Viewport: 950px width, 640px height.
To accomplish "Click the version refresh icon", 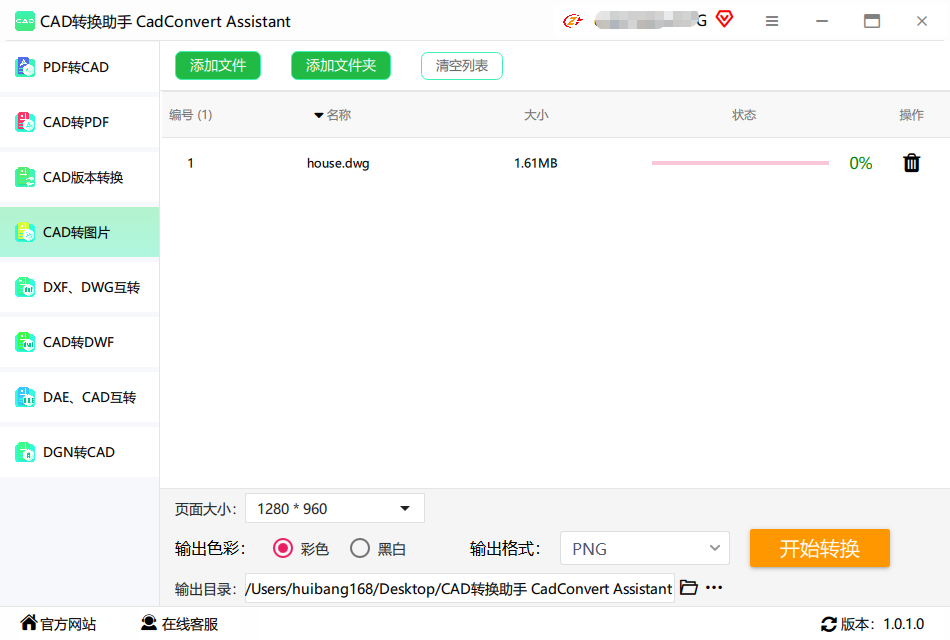I will [x=829, y=624].
